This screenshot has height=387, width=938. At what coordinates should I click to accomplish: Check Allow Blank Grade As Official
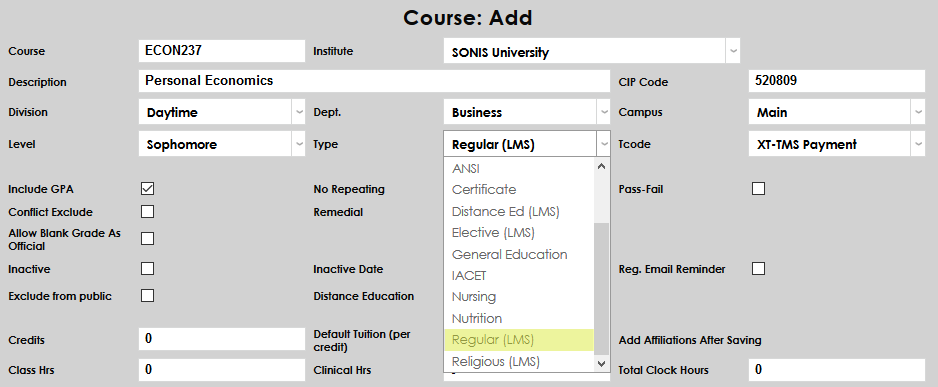point(147,239)
